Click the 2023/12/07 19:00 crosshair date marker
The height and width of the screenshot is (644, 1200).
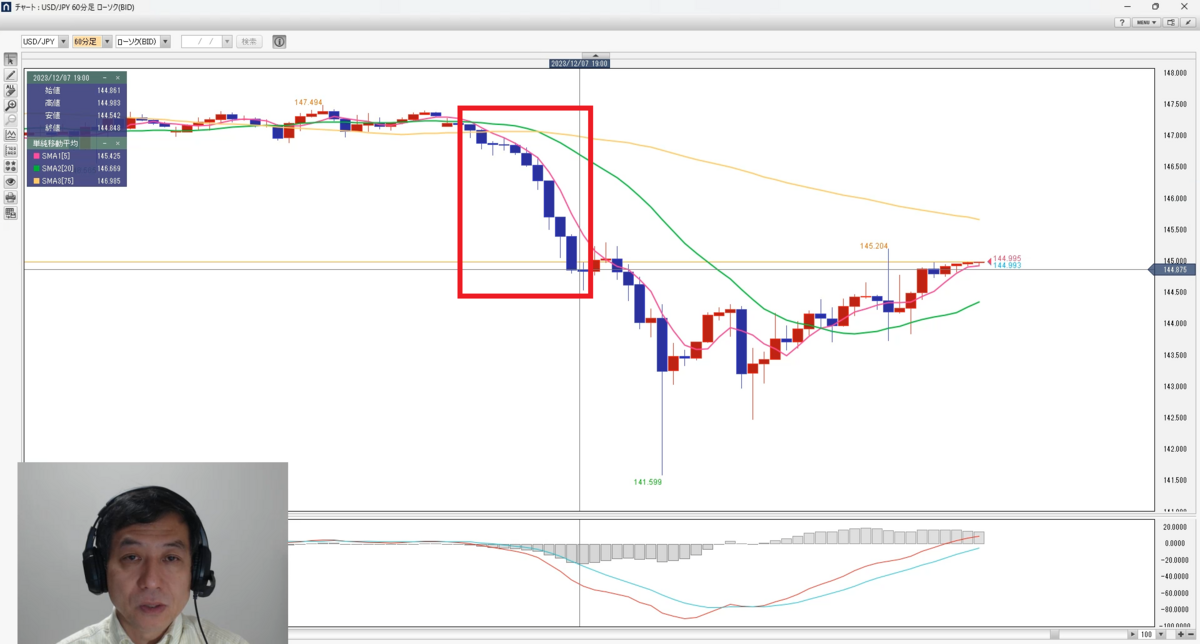[579, 63]
